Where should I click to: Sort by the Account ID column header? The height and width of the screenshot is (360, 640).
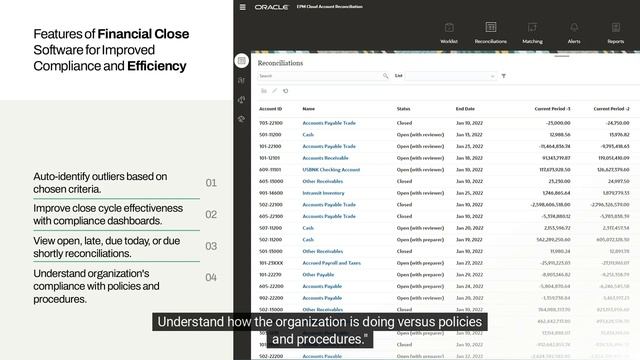click(271, 109)
